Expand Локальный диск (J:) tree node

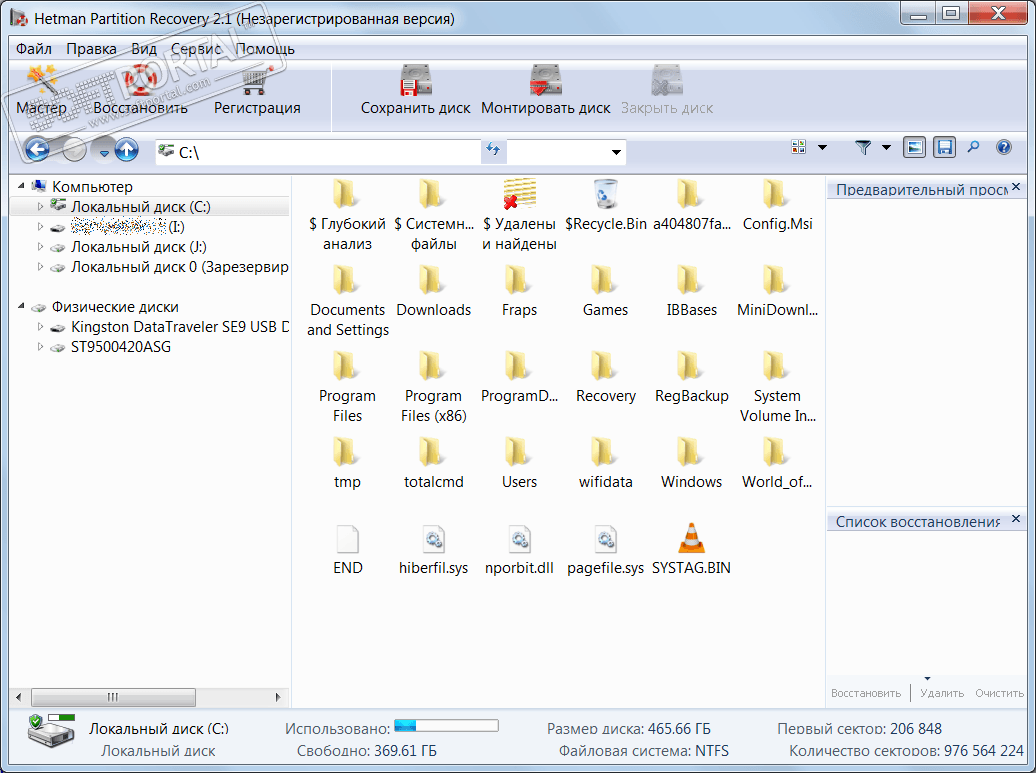click(x=40, y=247)
